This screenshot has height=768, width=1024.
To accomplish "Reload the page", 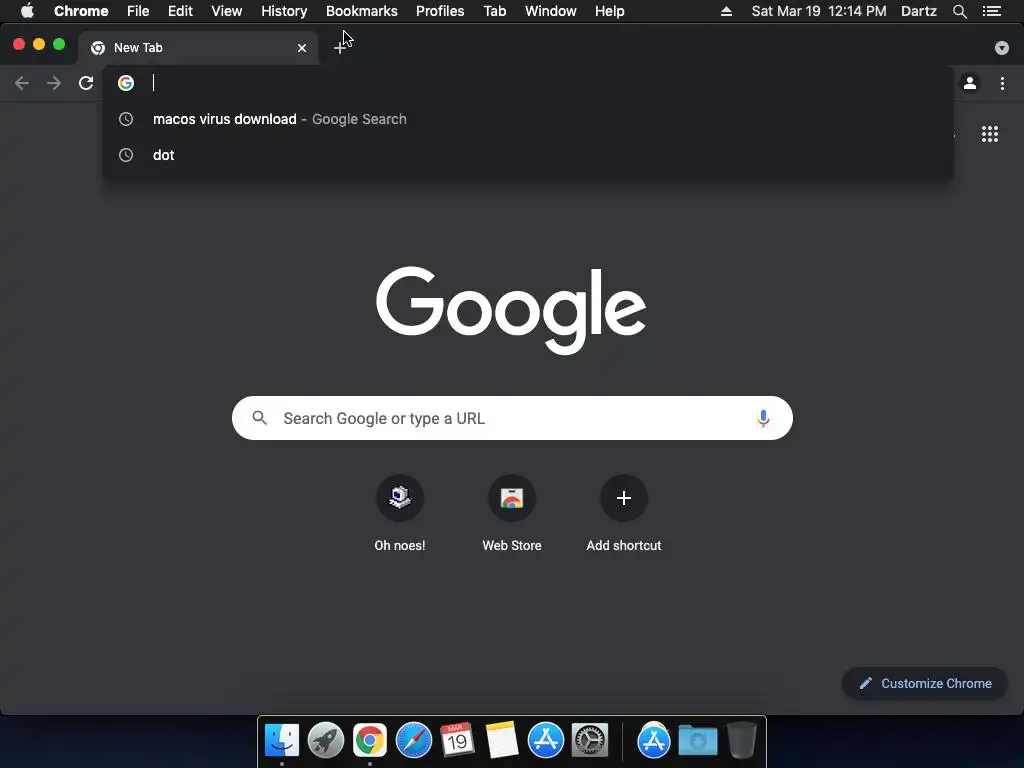I will (86, 83).
